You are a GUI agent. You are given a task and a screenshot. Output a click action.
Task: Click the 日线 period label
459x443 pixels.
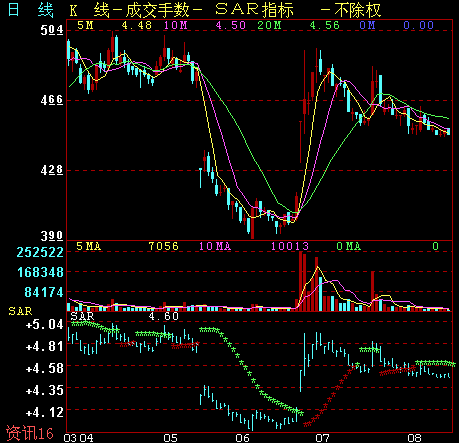point(30,10)
